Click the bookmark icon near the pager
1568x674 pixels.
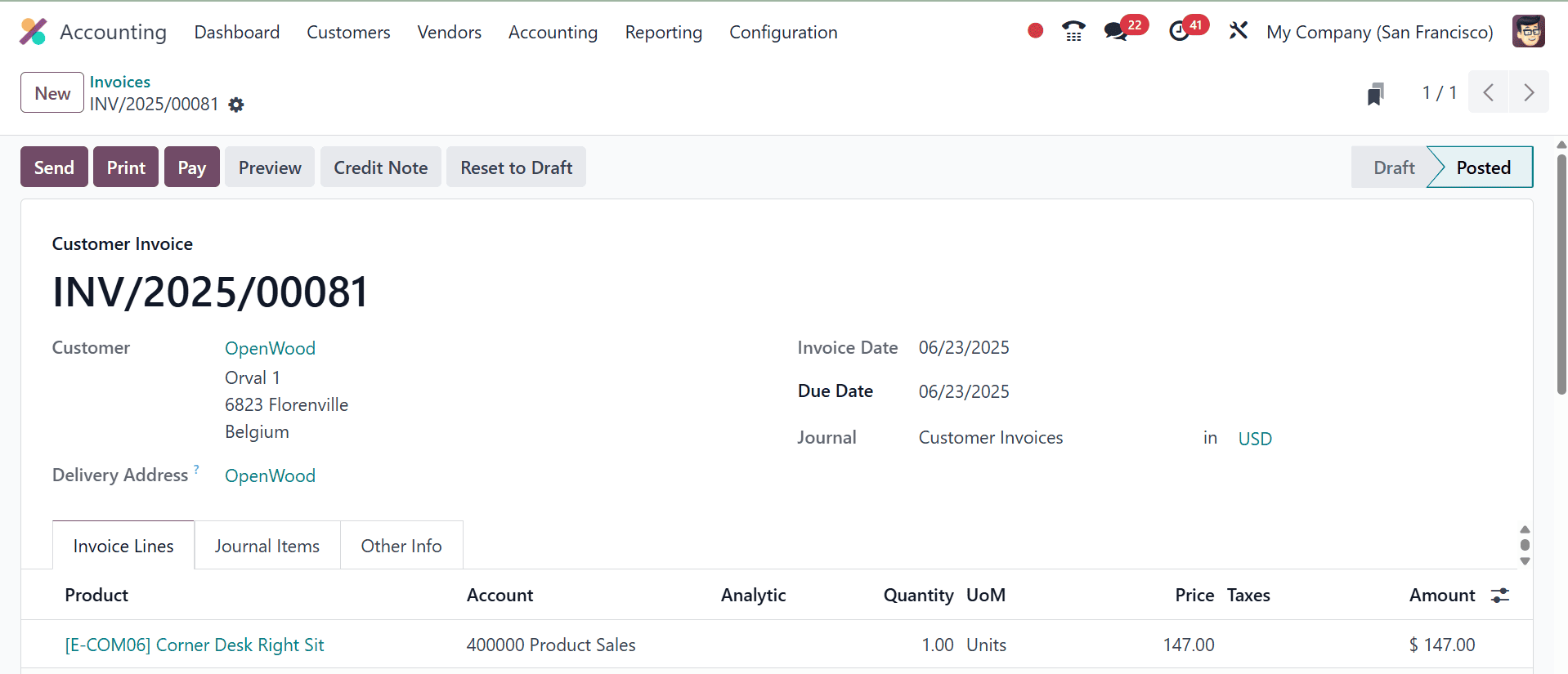pyautogui.click(x=1376, y=94)
